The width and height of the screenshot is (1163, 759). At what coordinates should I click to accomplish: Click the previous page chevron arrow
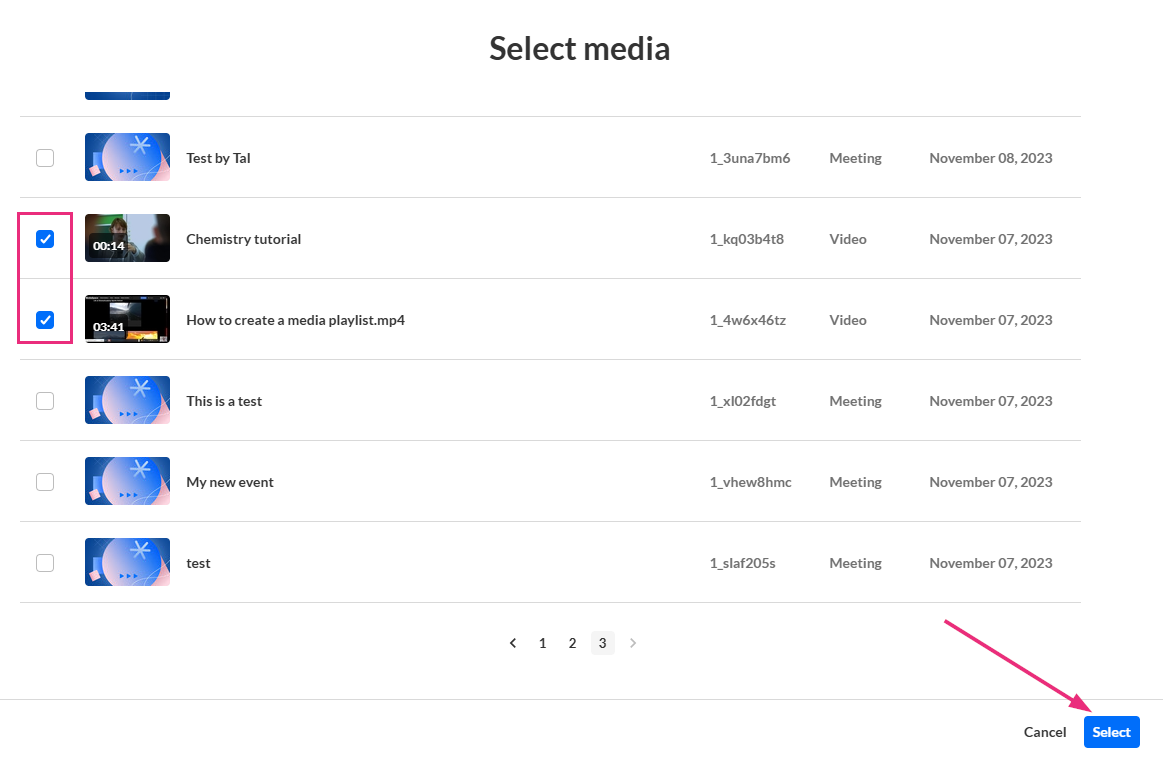click(x=513, y=643)
